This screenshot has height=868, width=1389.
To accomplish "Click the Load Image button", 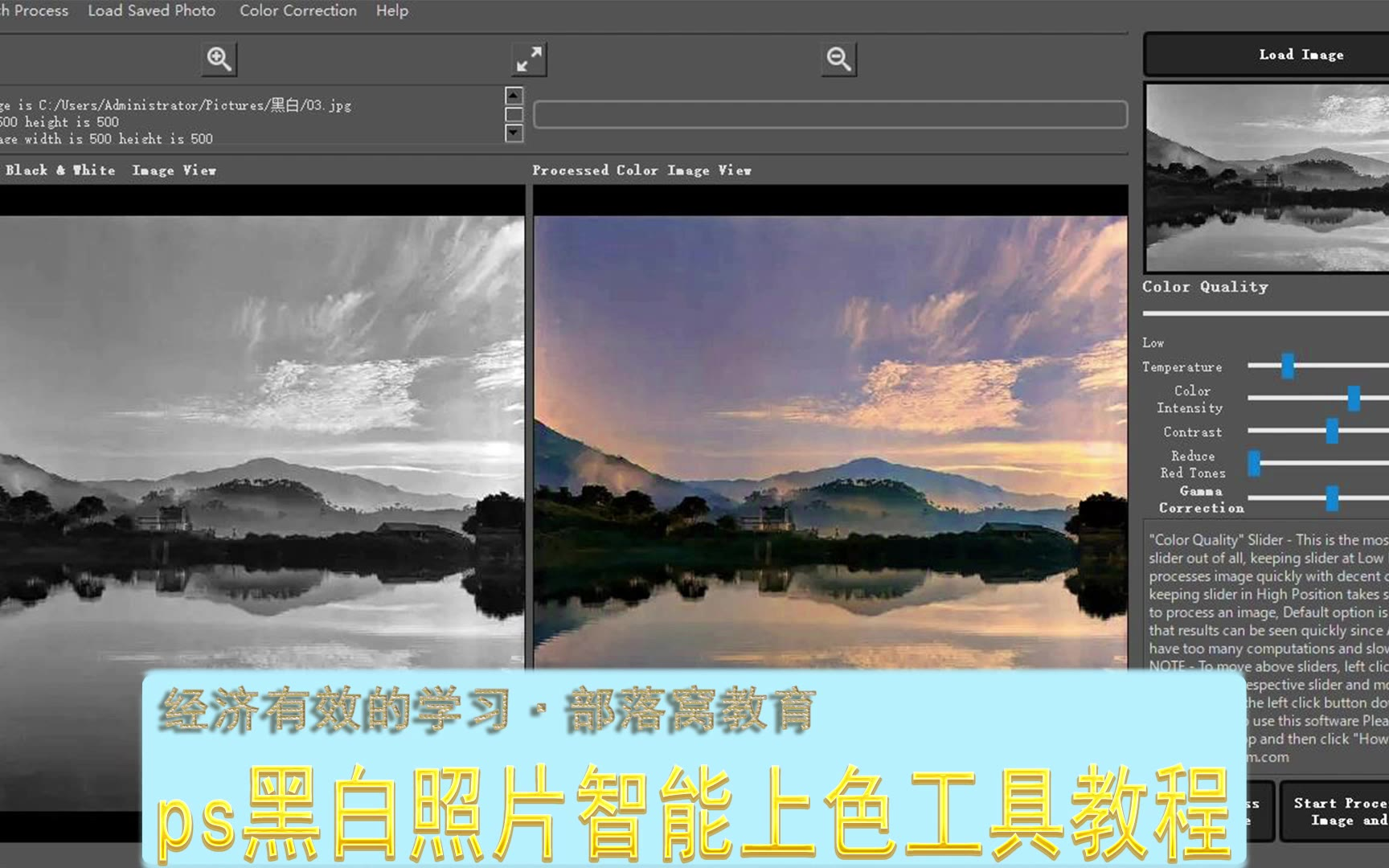I will 1267,55.
